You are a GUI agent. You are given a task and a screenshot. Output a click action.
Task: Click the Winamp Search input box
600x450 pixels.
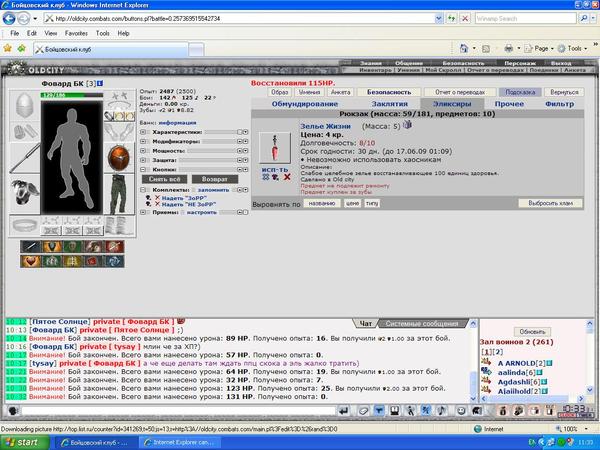coord(525,18)
